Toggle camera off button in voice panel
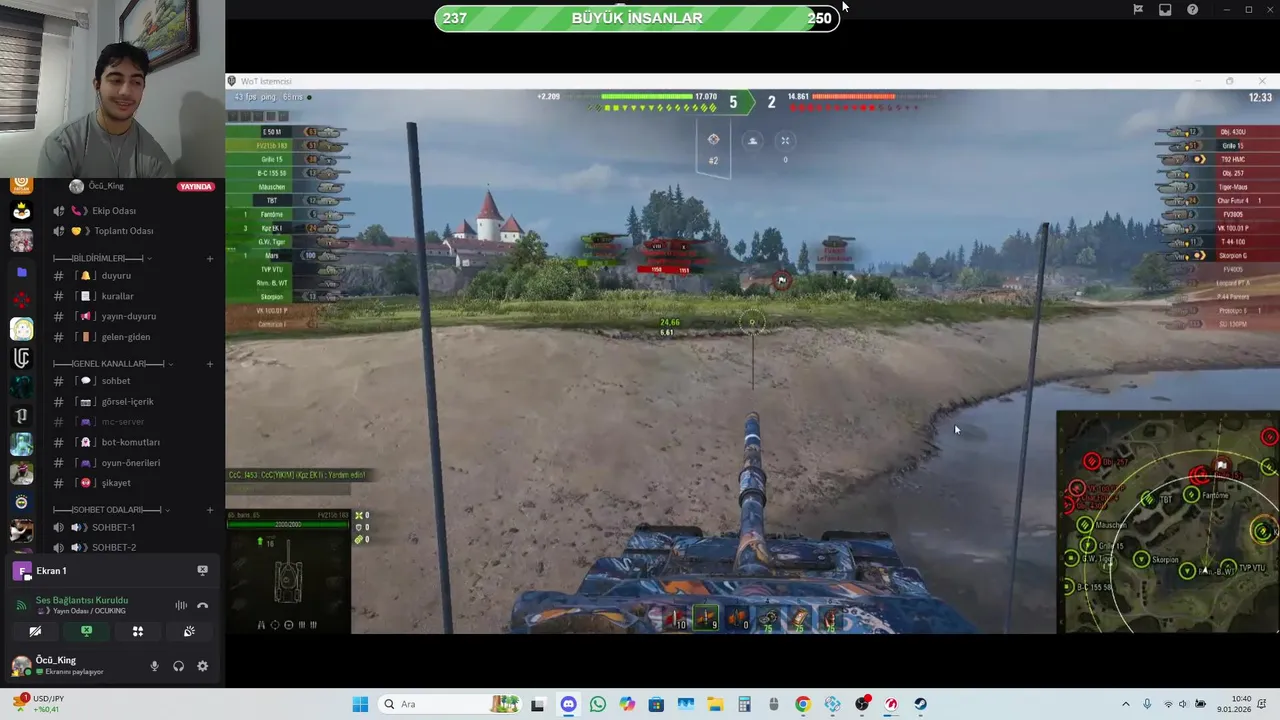 (35, 631)
